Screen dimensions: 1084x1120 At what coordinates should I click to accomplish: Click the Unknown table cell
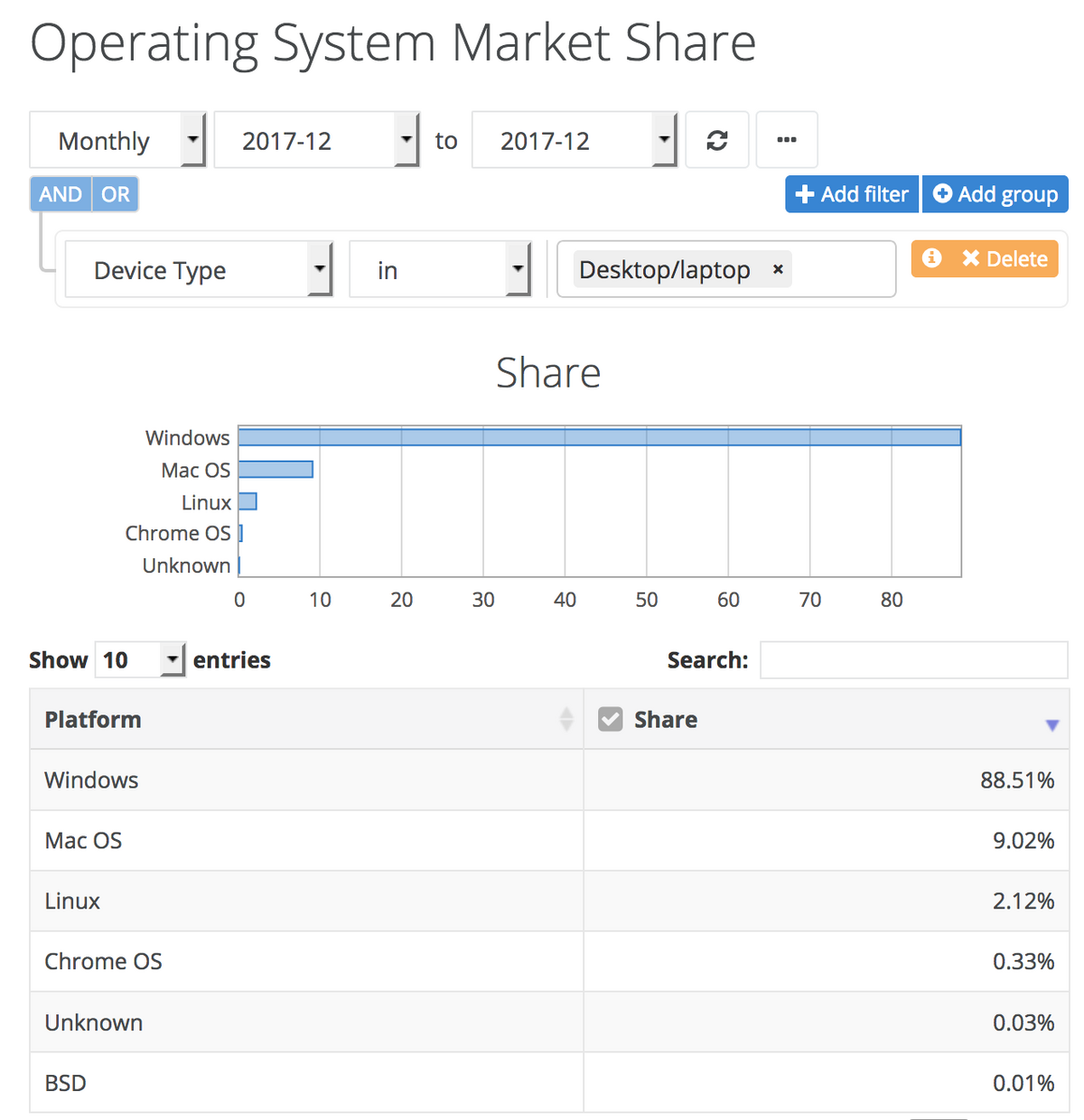pyautogui.click(x=307, y=1022)
